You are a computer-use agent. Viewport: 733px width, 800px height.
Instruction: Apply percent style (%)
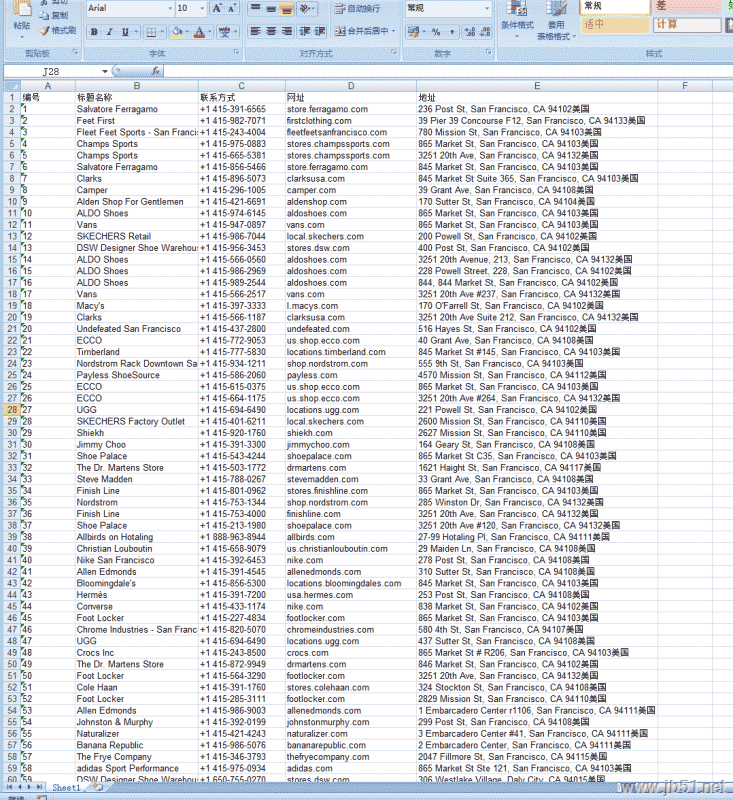(436, 32)
